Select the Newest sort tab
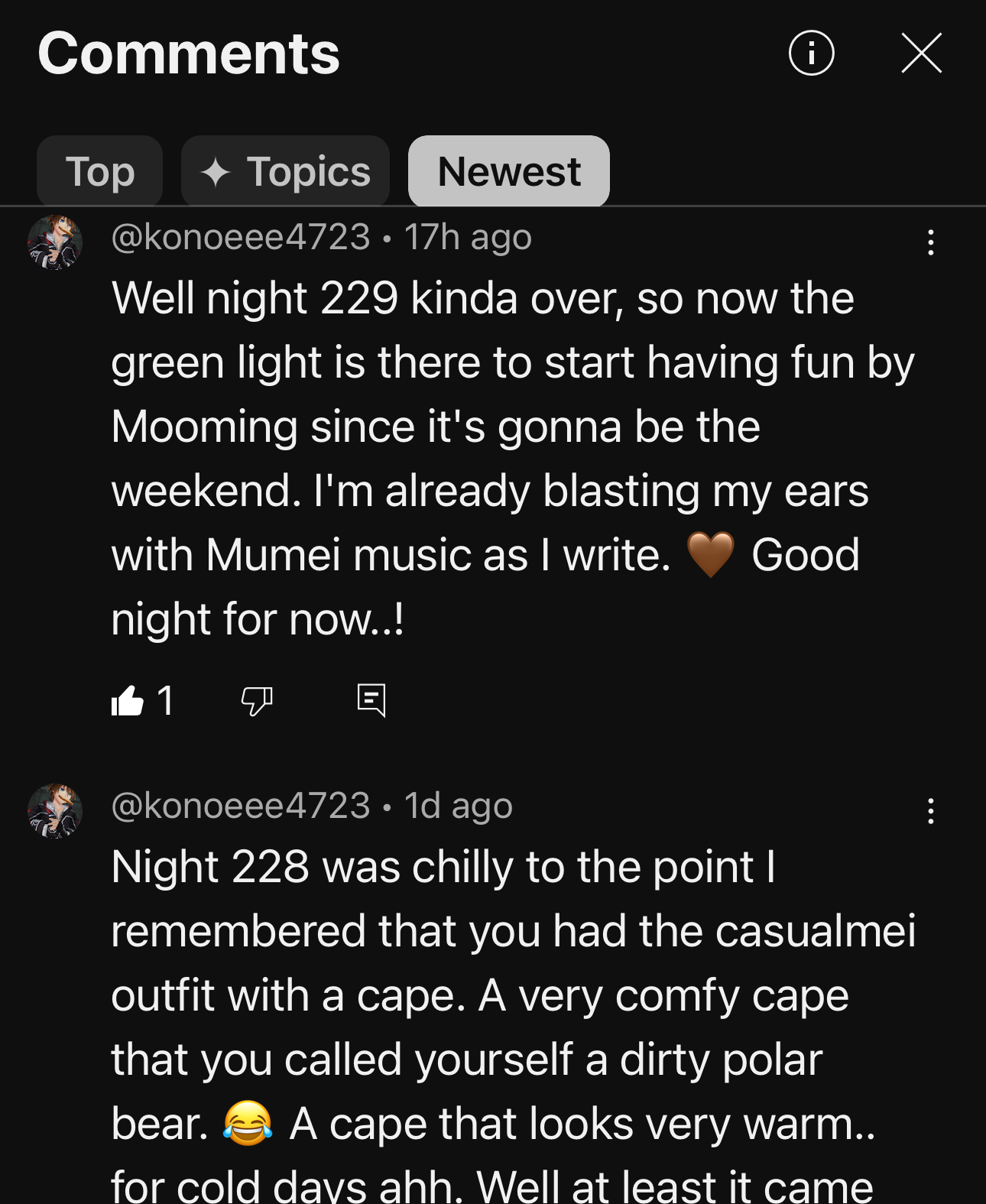Image resolution: width=986 pixels, height=1204 pixels. [x=509, y=171]
